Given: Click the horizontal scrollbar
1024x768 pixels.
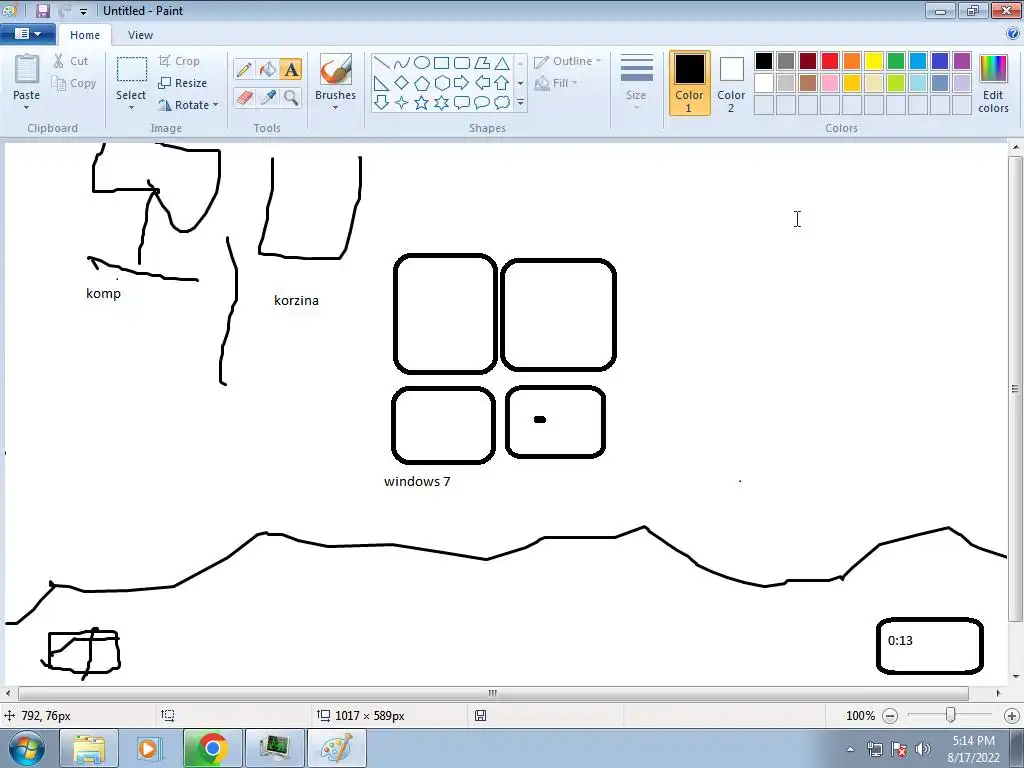Looking at the screenshot, I should pyautogui.click(x=493, y=693).
